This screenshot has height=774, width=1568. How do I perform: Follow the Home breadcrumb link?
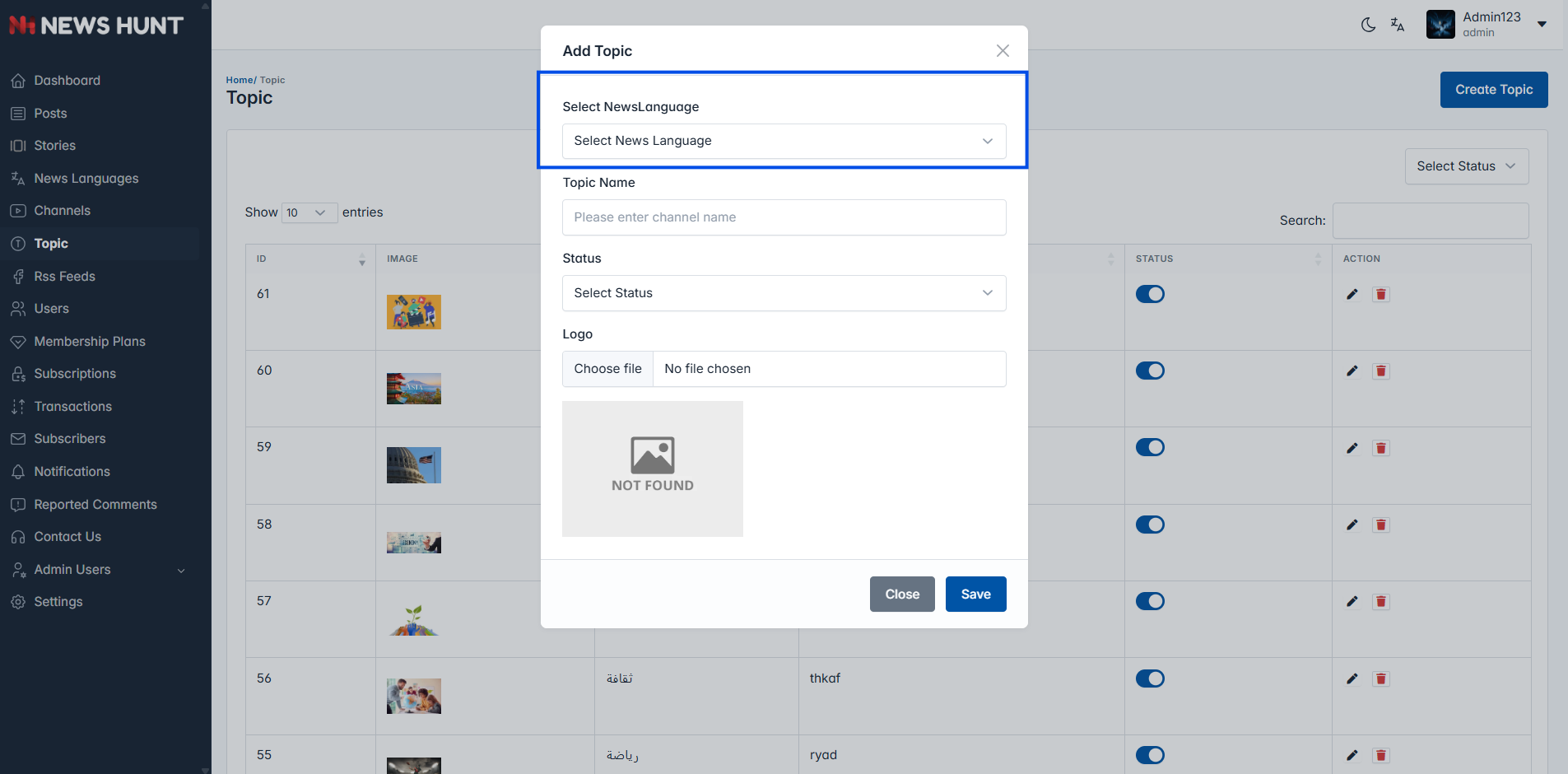240,80
